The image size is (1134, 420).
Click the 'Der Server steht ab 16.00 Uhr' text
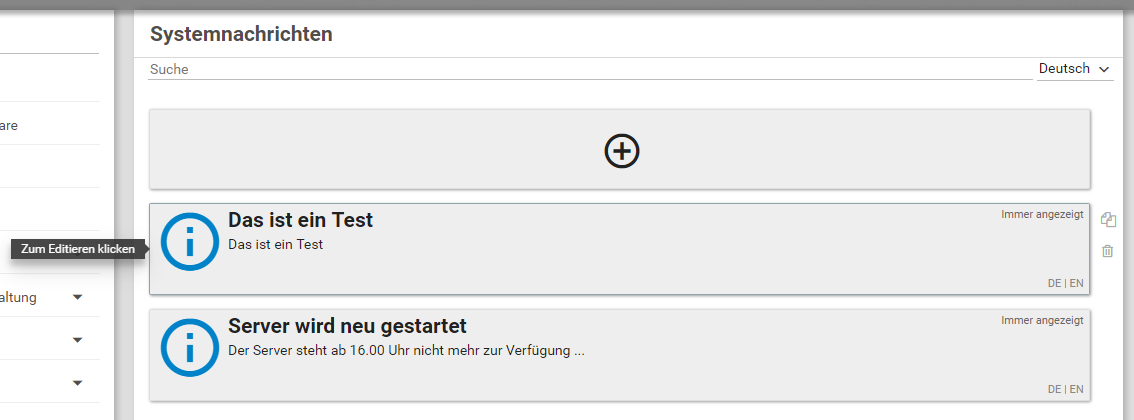click(x=405, y=351)
